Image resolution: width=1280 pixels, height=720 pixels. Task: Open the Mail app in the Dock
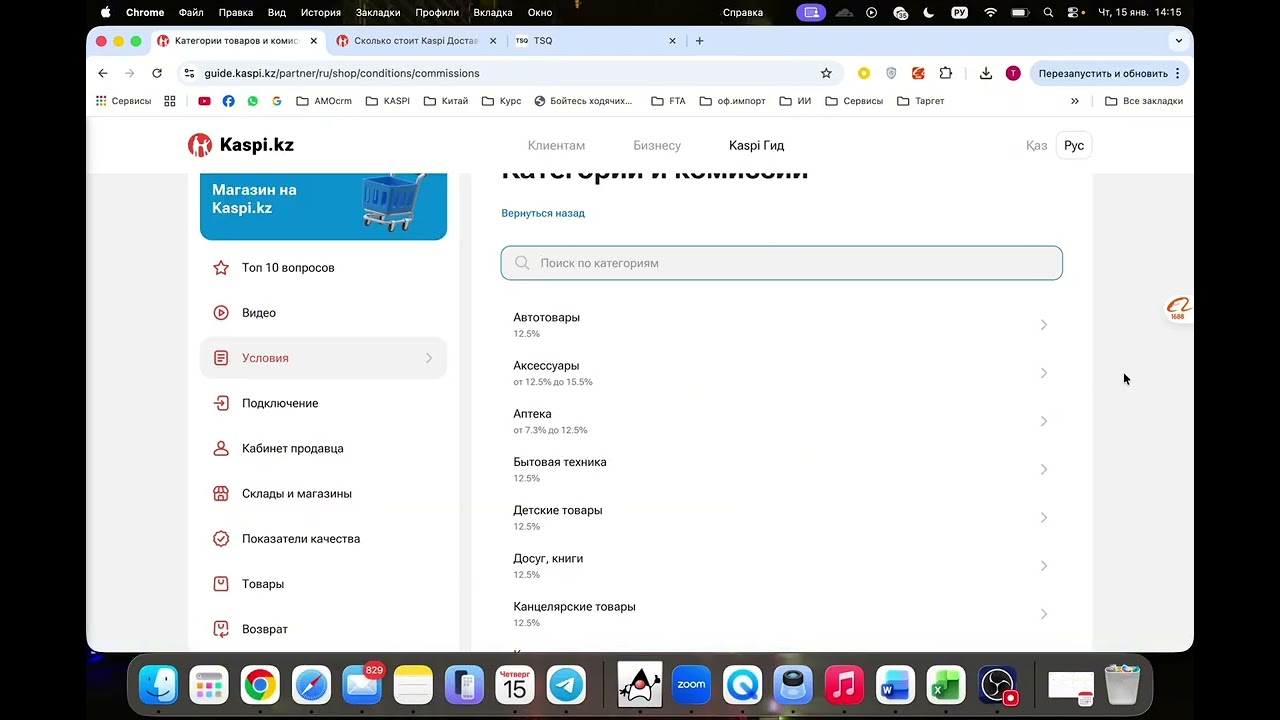point(362,686)
